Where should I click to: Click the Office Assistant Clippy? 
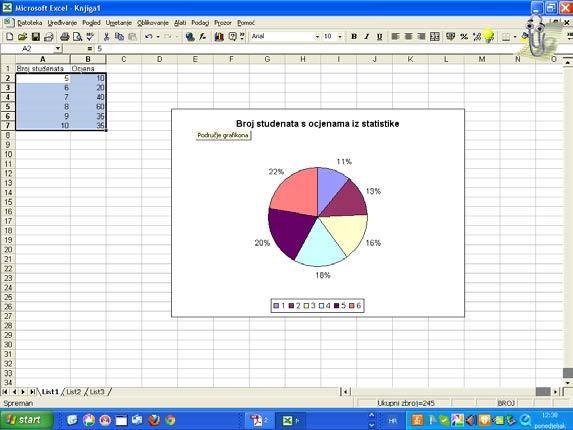click(537, 37)
